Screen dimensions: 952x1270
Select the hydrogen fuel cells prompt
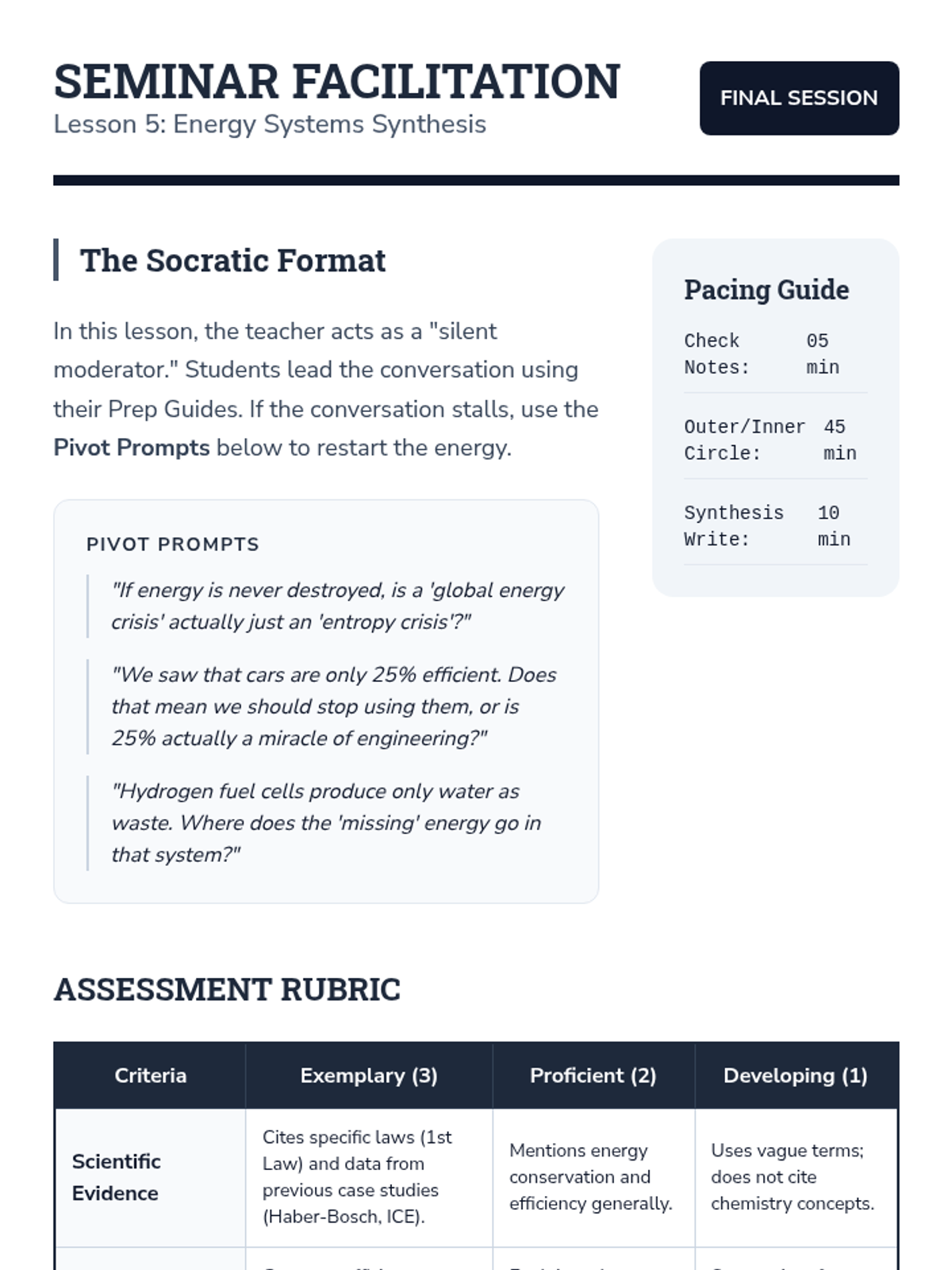(325, 823)
